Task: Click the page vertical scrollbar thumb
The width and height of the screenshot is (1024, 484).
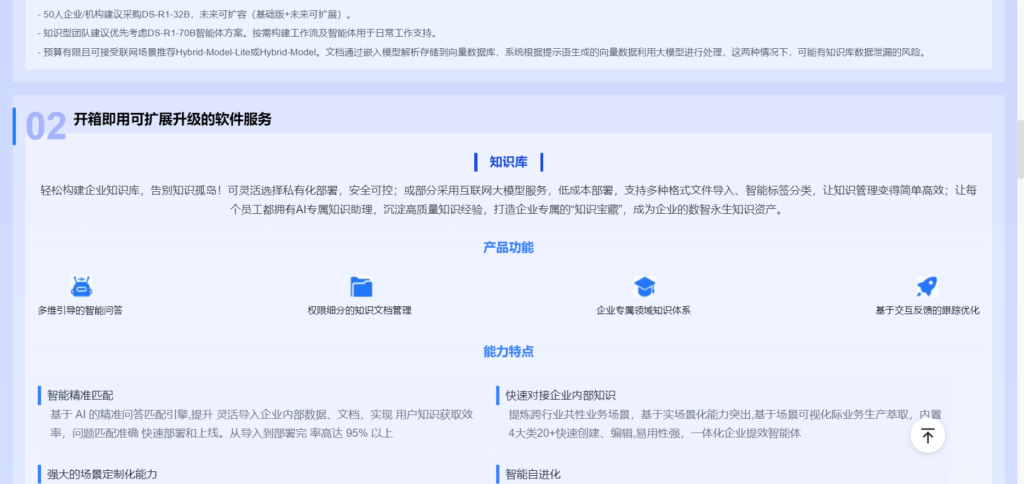Action: coord(1020,149)
